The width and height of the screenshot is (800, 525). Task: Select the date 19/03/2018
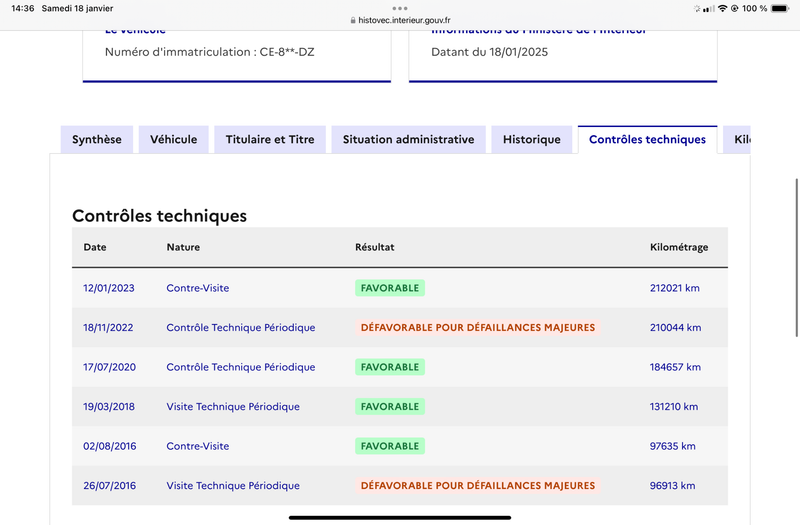(109, 407)
